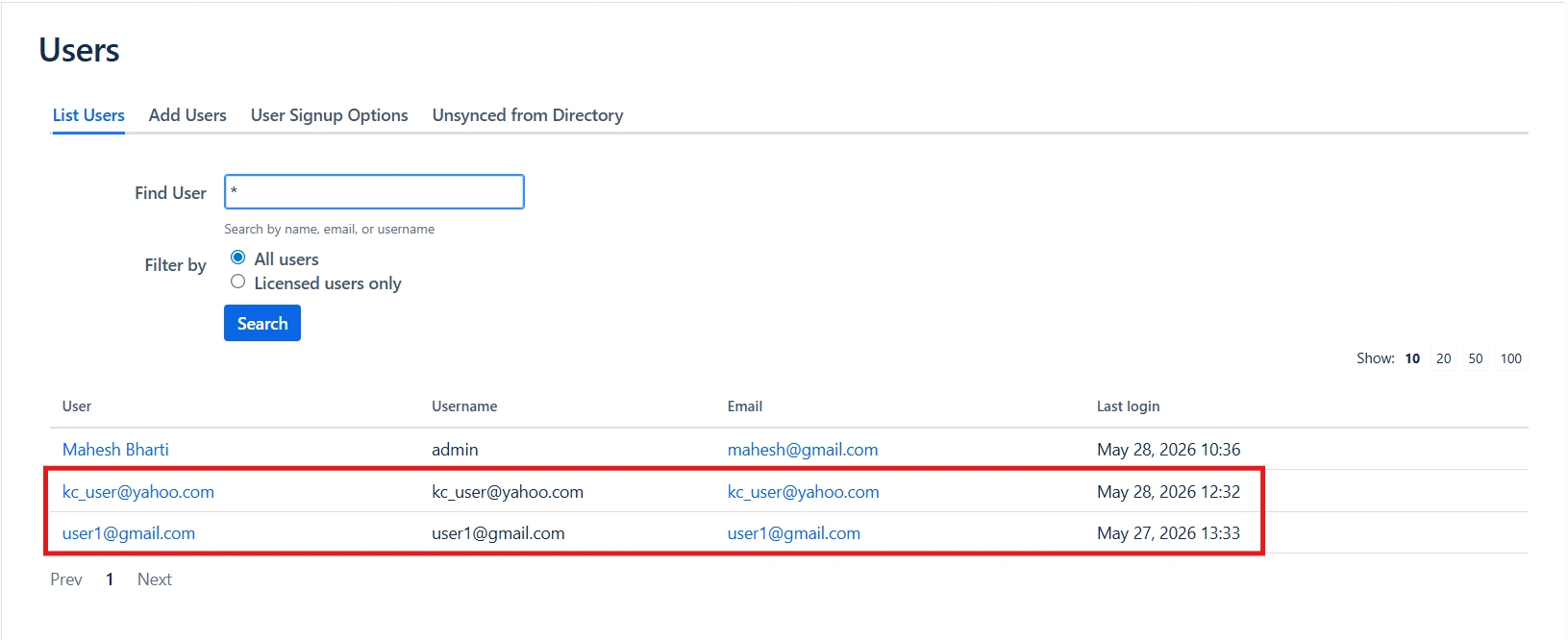This screenshot has width=1568, height=640.
Task: Click the Find User label
Action: pos(170,193)
